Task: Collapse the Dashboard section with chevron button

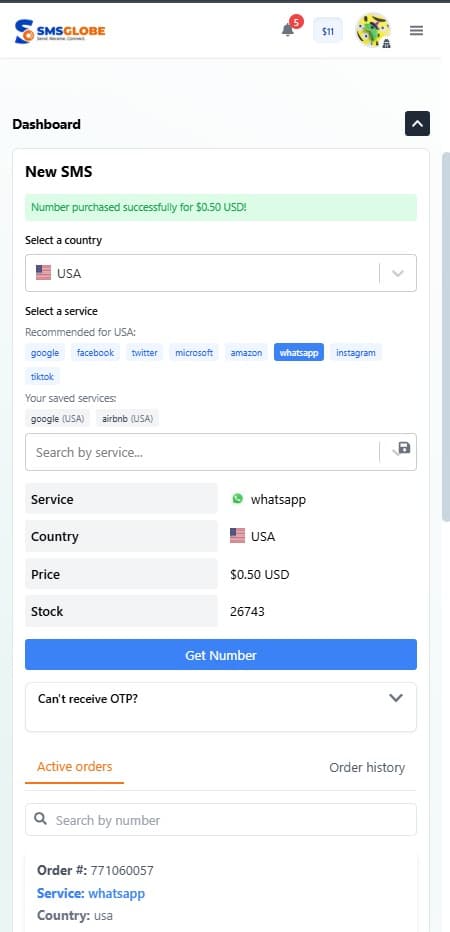Action: (x=417, y=124)
